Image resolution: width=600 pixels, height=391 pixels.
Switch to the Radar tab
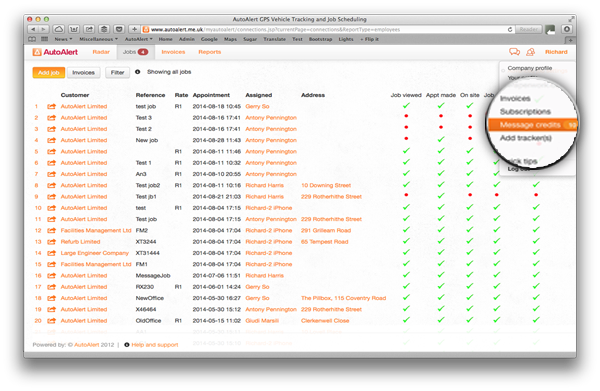click(101, 52)
